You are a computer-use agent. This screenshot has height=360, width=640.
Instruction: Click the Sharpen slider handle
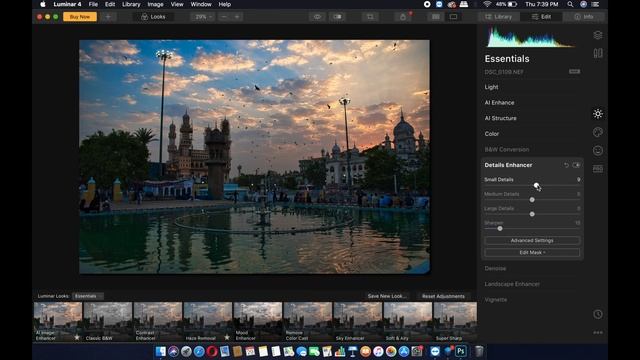[500, 229]
